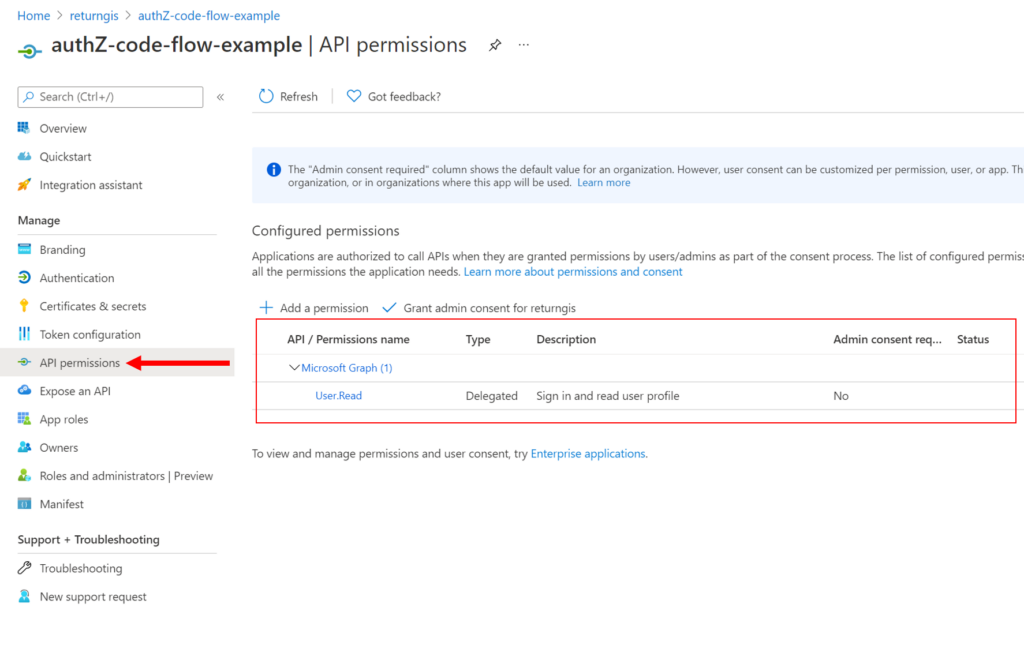Click the Description column header

pos(566,339)
